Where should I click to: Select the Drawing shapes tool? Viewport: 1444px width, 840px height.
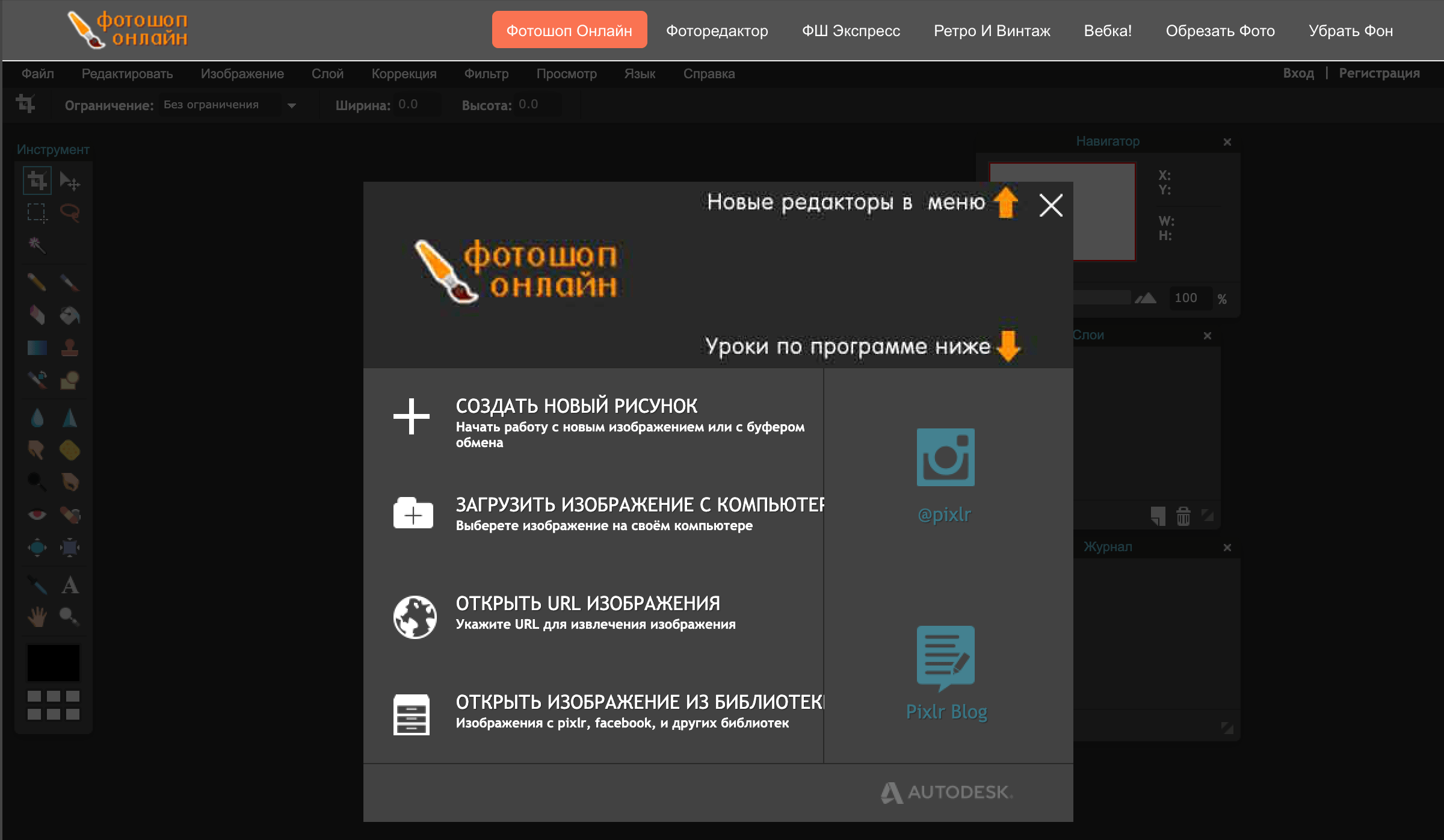[x=70, y=380]
